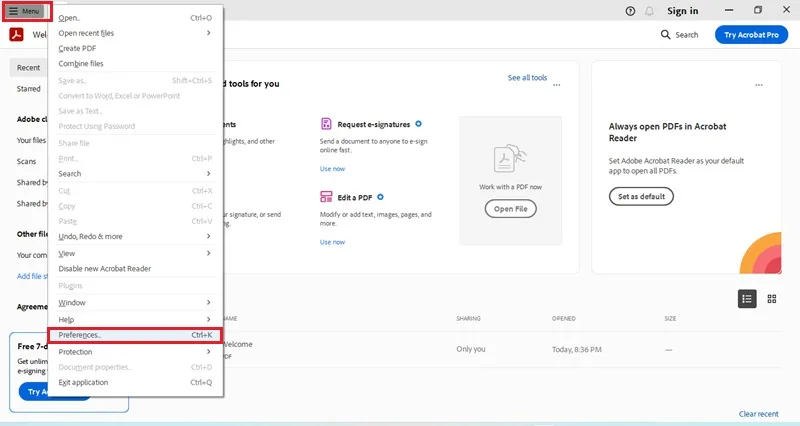Open the help question mark icon
Image resolution: width=800 pixels, height=426 pixels.
click(630, 11)
